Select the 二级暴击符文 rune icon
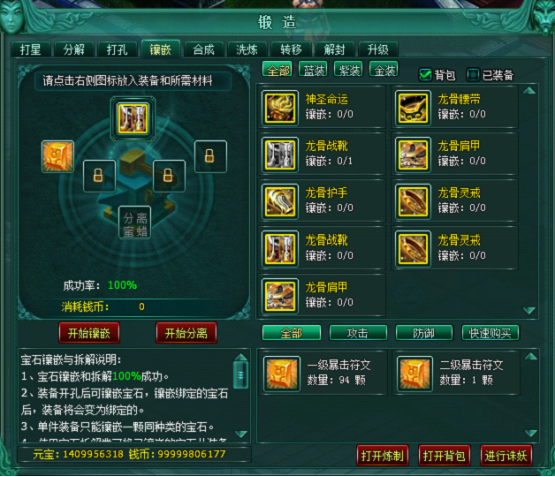Image resolution: width=555 pixels, height=477 pixels. click(414, 374)
